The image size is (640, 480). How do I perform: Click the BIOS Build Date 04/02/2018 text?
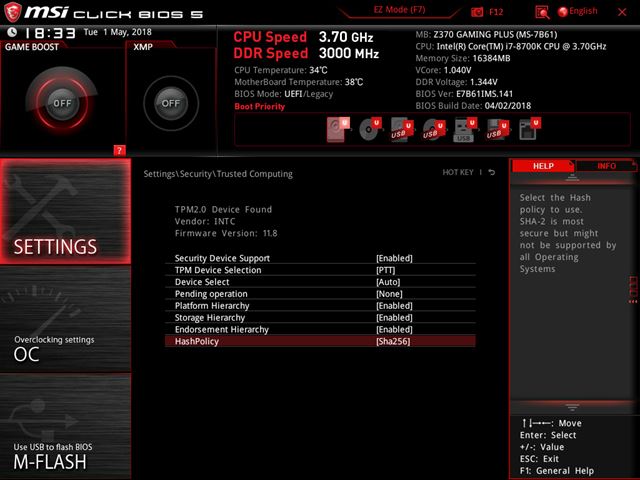click(473, 106)
